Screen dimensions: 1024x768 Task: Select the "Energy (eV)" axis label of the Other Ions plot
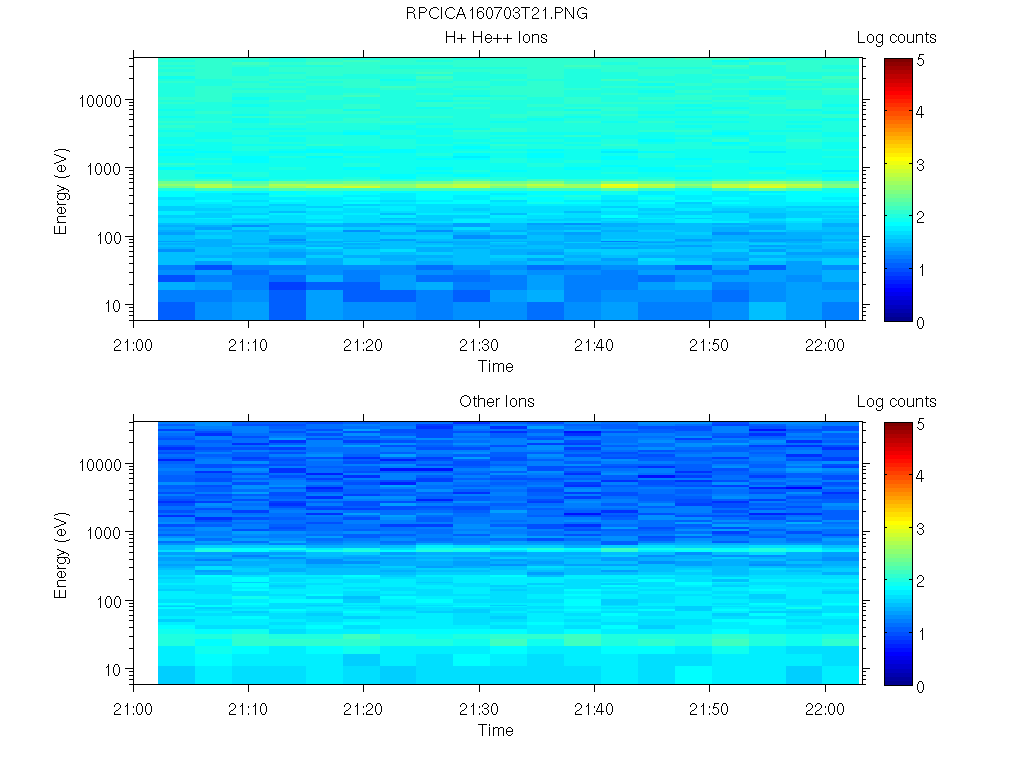click(61, 555)
